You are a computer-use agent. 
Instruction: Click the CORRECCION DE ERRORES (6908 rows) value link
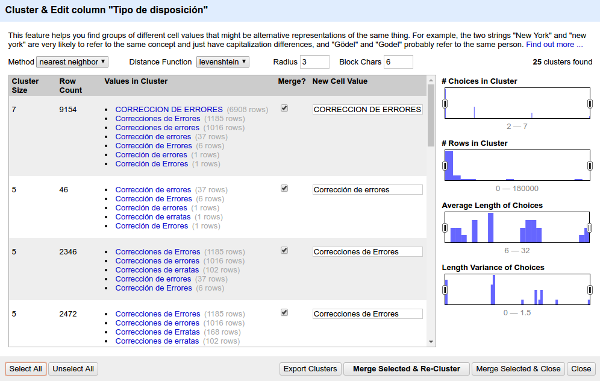[x=169, y=109]
